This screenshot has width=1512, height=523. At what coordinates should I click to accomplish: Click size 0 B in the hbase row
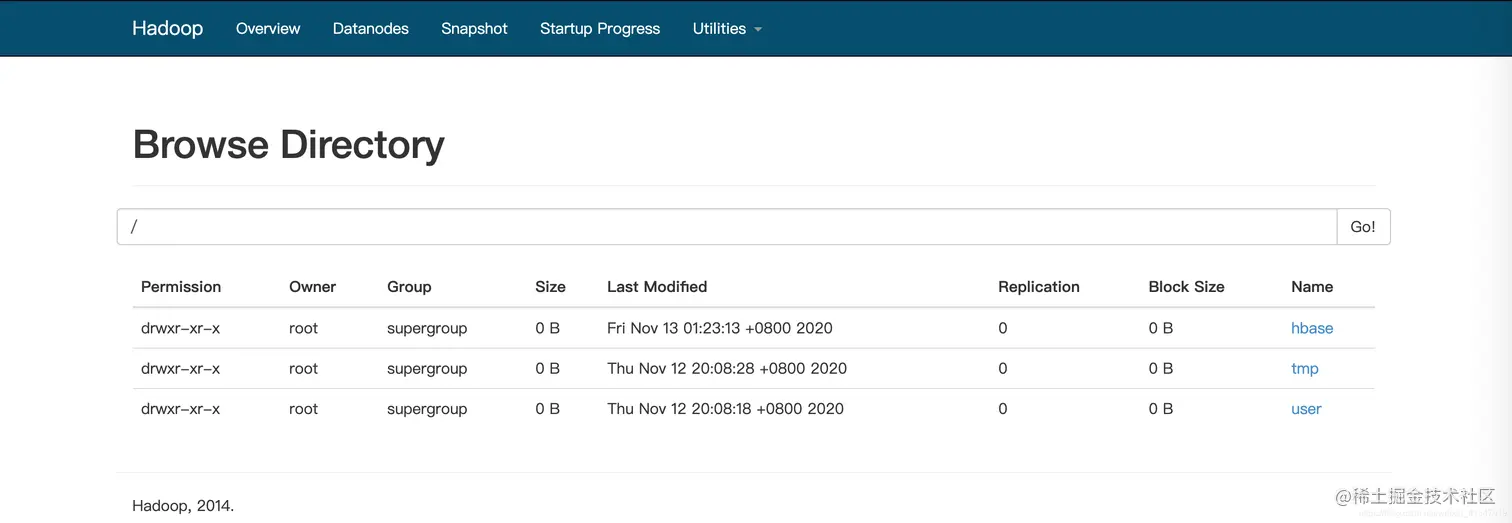pyautogui.click(x=547, y=328)
